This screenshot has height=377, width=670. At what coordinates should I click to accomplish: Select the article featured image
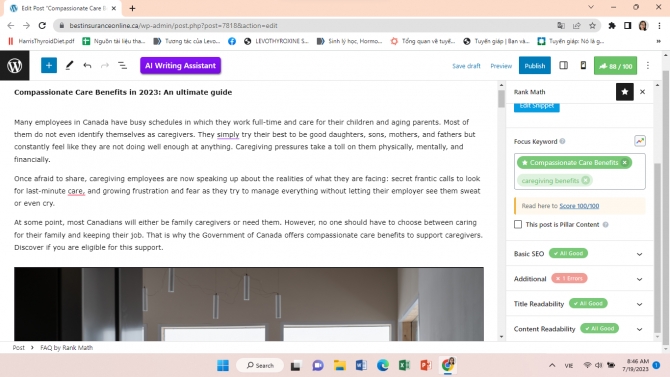249,304
